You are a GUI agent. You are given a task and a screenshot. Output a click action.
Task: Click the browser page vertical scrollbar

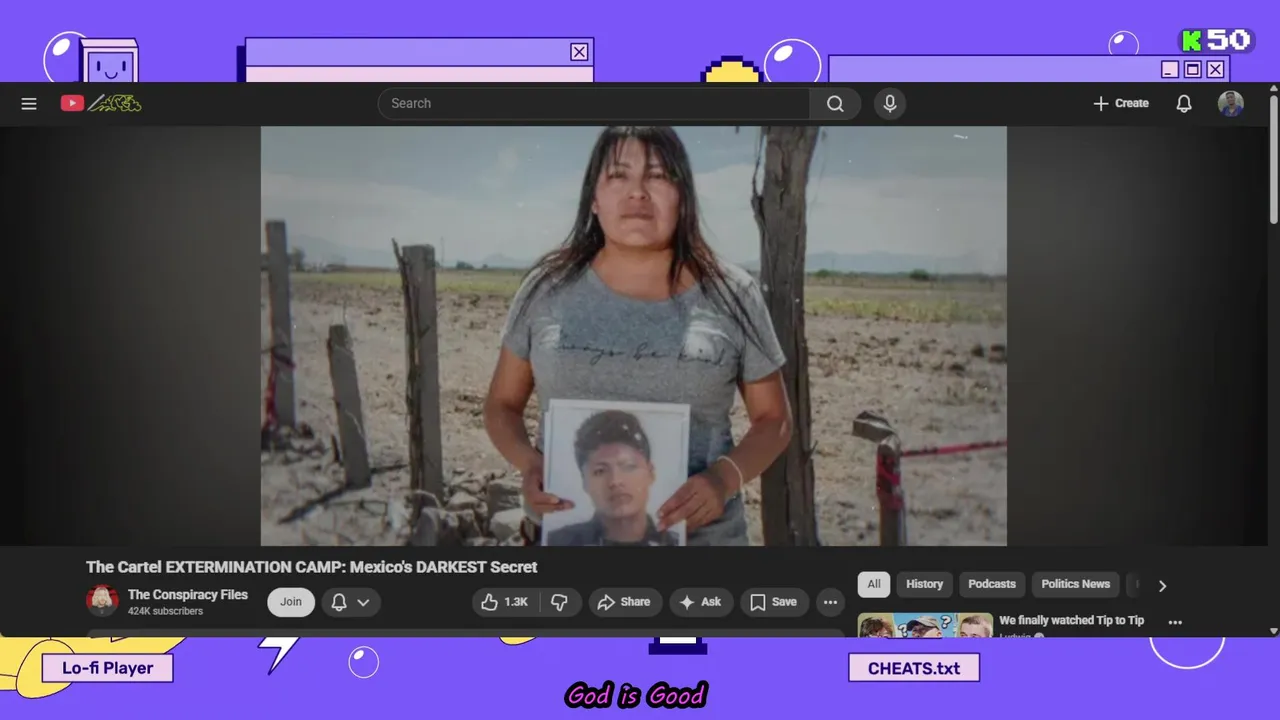pyautogui.click(x=1273, y=160)
